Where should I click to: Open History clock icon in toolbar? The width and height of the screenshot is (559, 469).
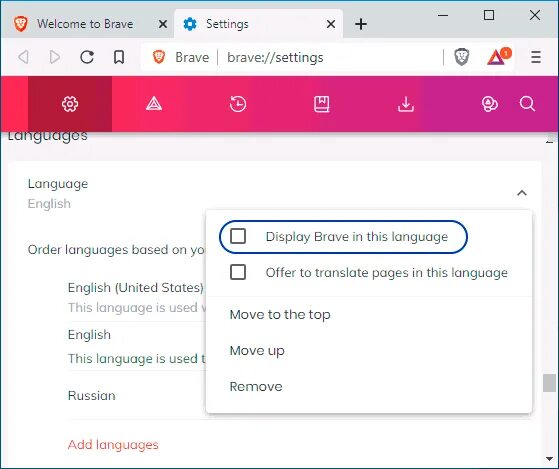coord(238,104)
